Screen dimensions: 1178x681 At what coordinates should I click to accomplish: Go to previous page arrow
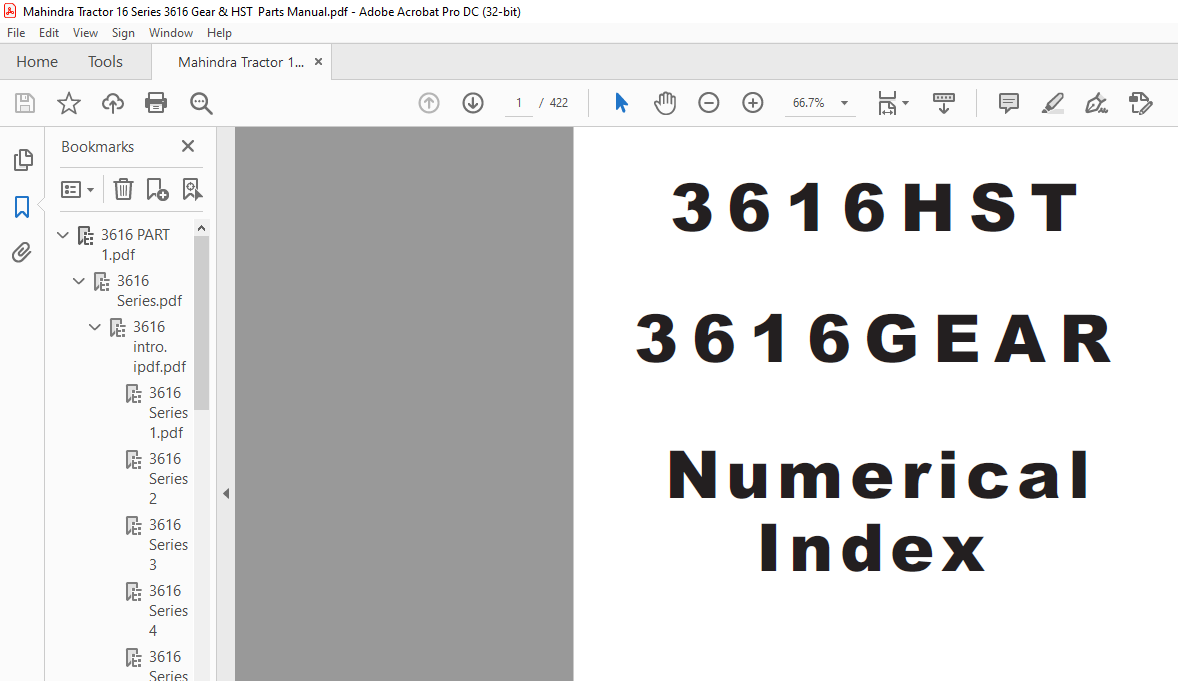tap(429, 103)
